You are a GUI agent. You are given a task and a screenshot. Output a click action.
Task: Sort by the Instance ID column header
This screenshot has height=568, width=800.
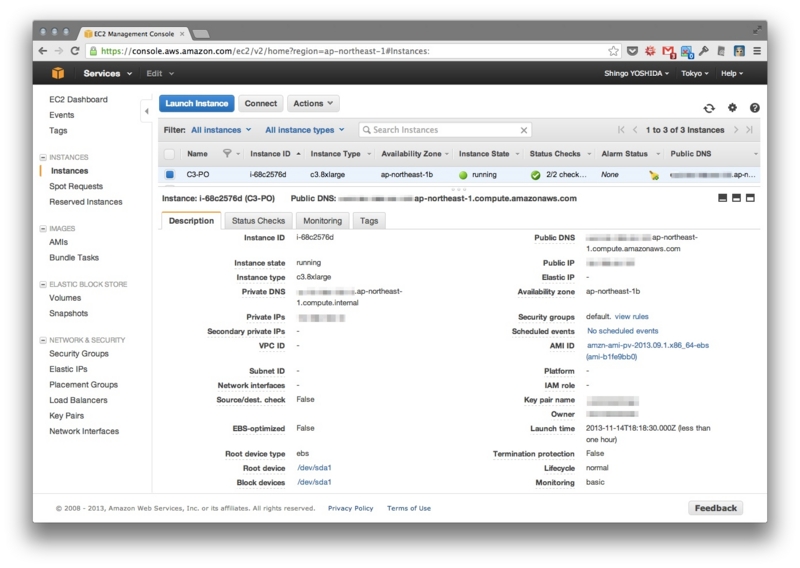270,154
